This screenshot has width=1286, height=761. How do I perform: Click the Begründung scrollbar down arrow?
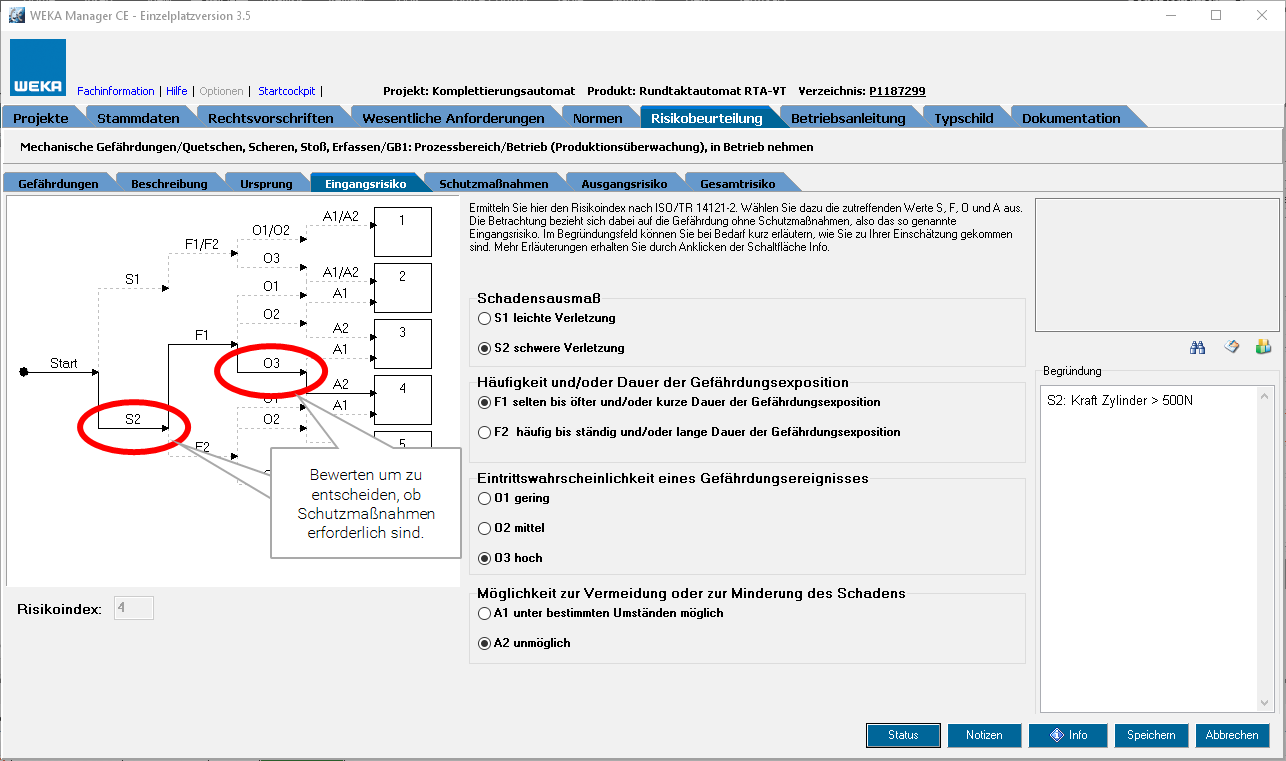tap(1264, 703)
